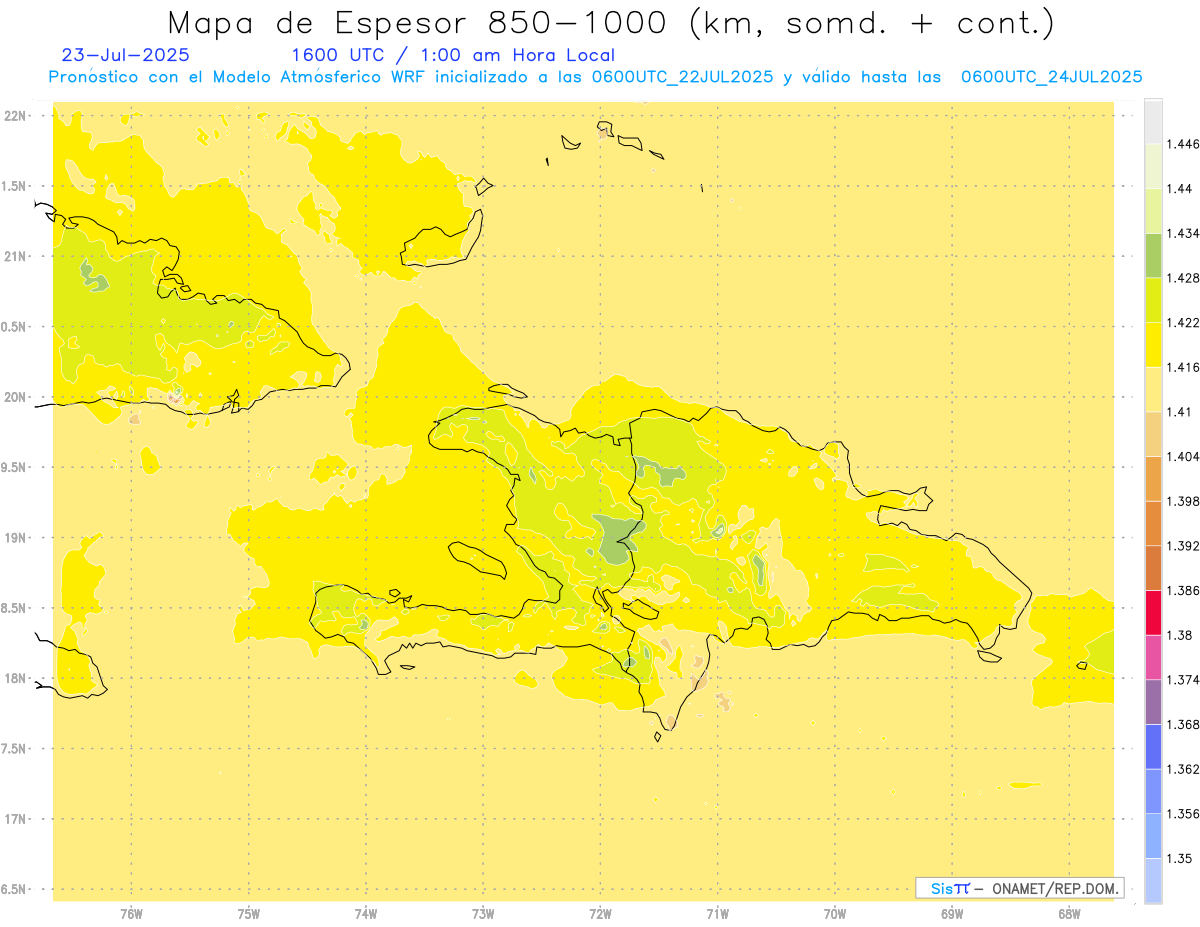Image resolution: width=1200 pixels, height=927 pixels.
Task: Click the colorbar value '1.362'
Action: pos(1184,769)
